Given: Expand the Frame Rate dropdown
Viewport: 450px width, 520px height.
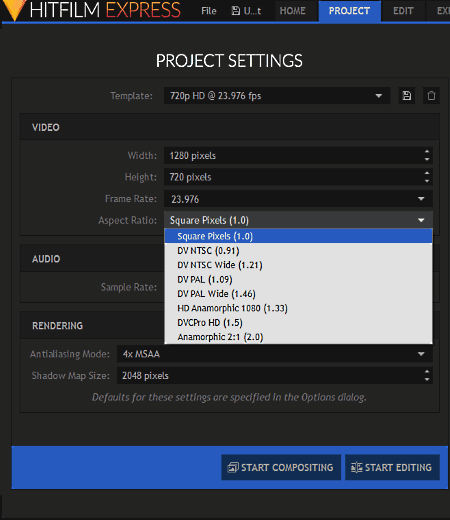Looking at the screenshot, I should point(298,199).
